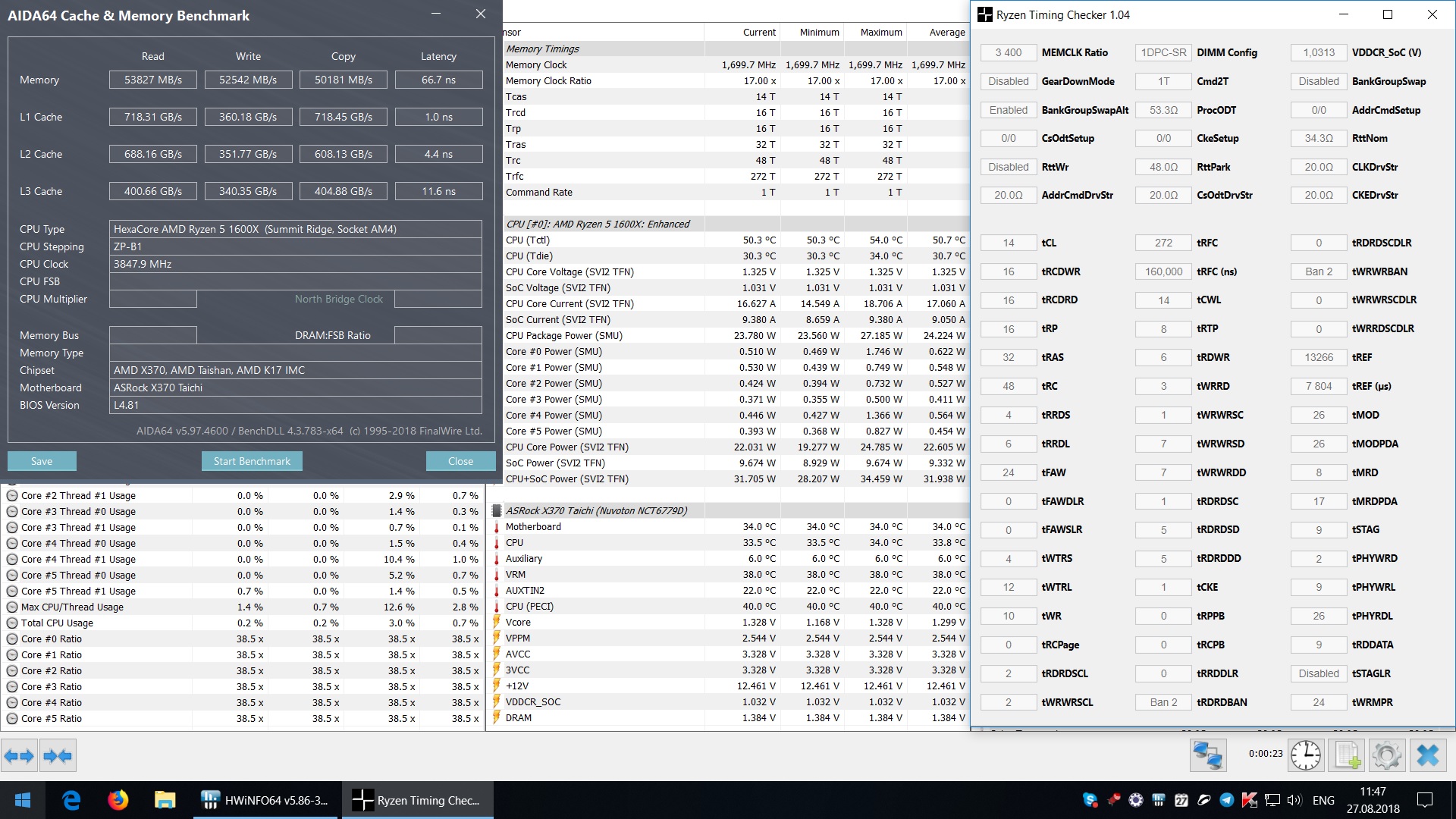1456x819 pixels.
Task: Click the MEMCLK Ratio 3 400 field
Action: click(1008, 52)
